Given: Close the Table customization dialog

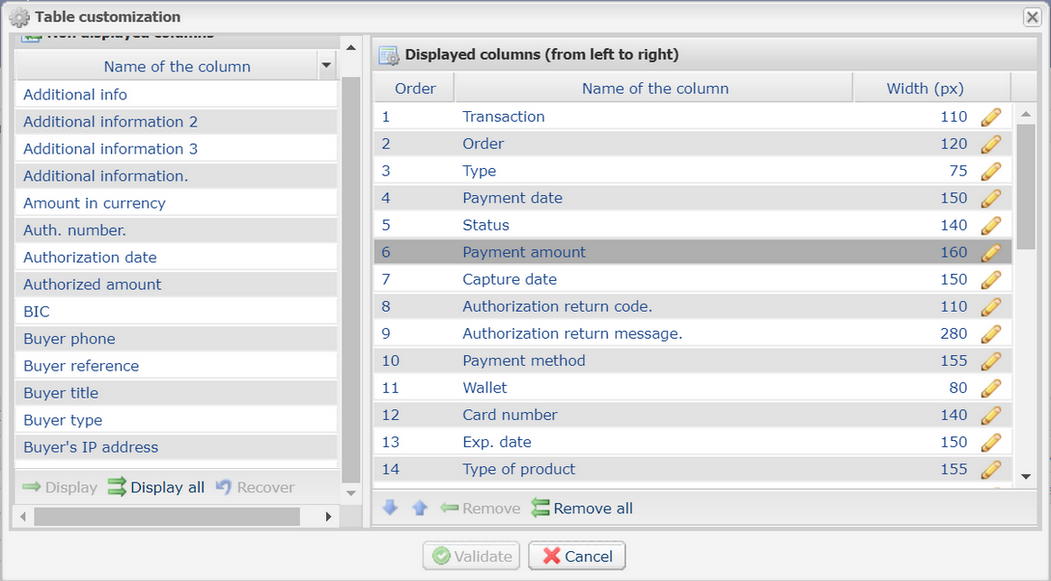Looking at the screenshot, I should coord(1032,17).
